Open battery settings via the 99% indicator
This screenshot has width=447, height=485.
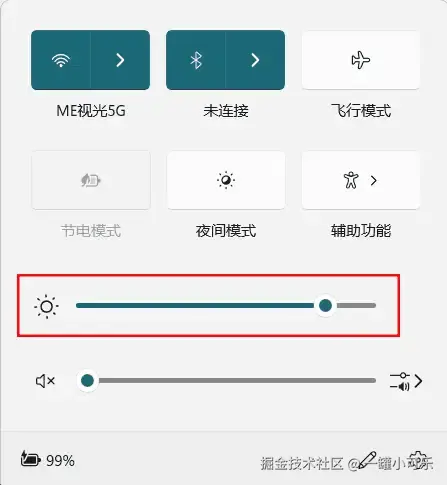[x=48, y=460]
